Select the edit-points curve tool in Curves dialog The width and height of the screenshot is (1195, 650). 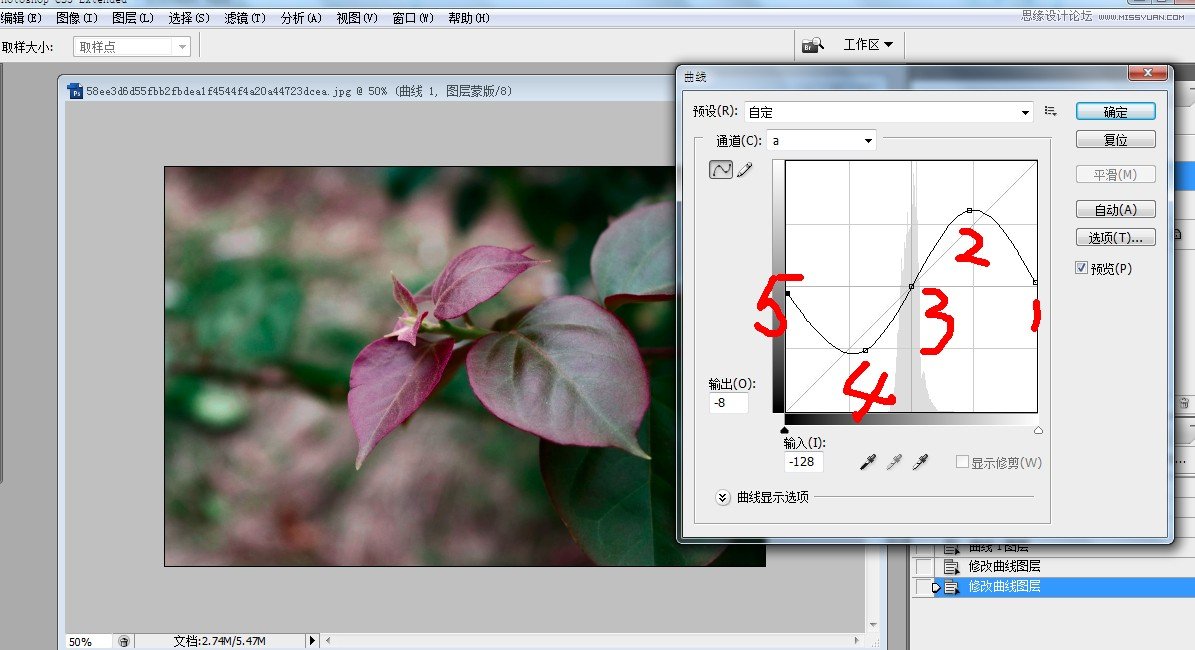click(720, 169)
